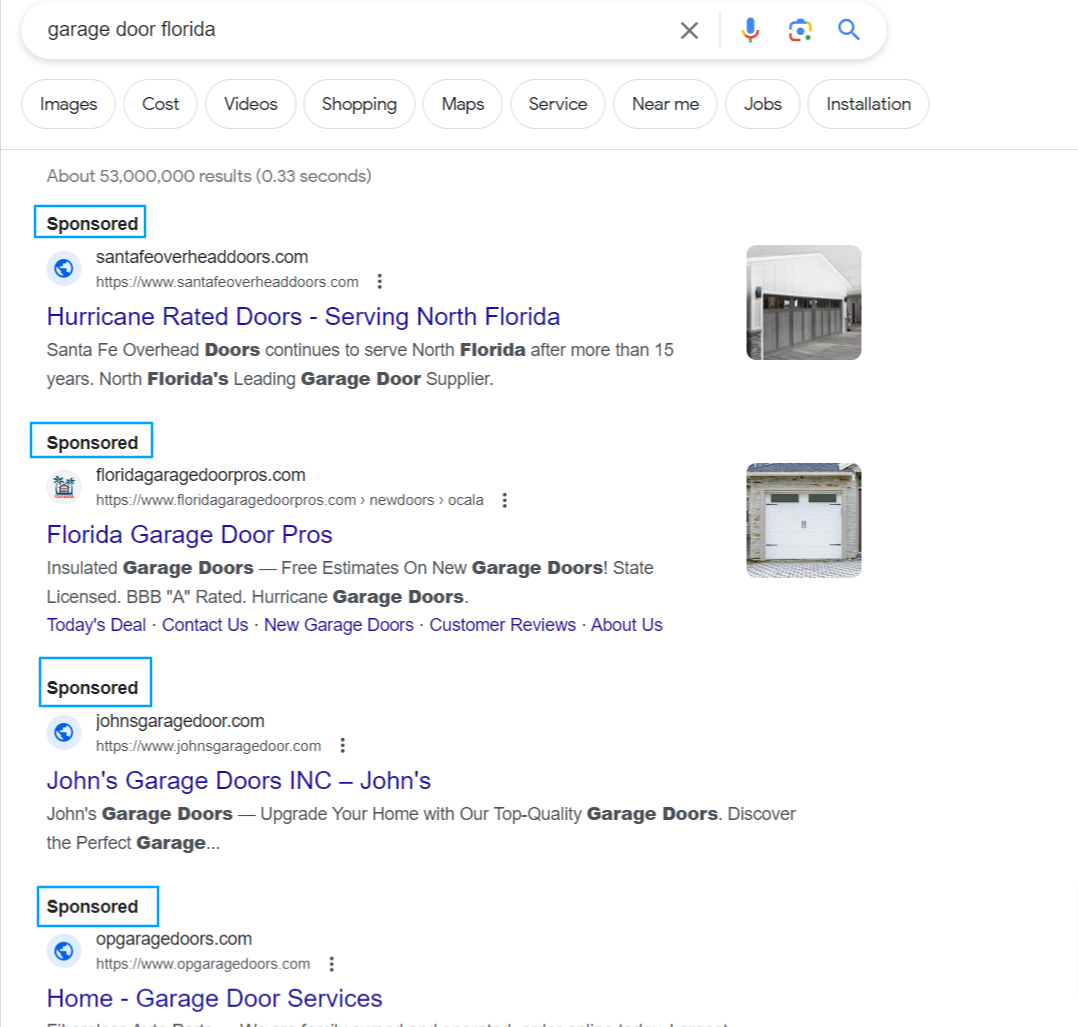Click the https://www.johnsgaragedoor.com URL text
This screenshot has height=1027, width=1078.
tap(208, 747)
